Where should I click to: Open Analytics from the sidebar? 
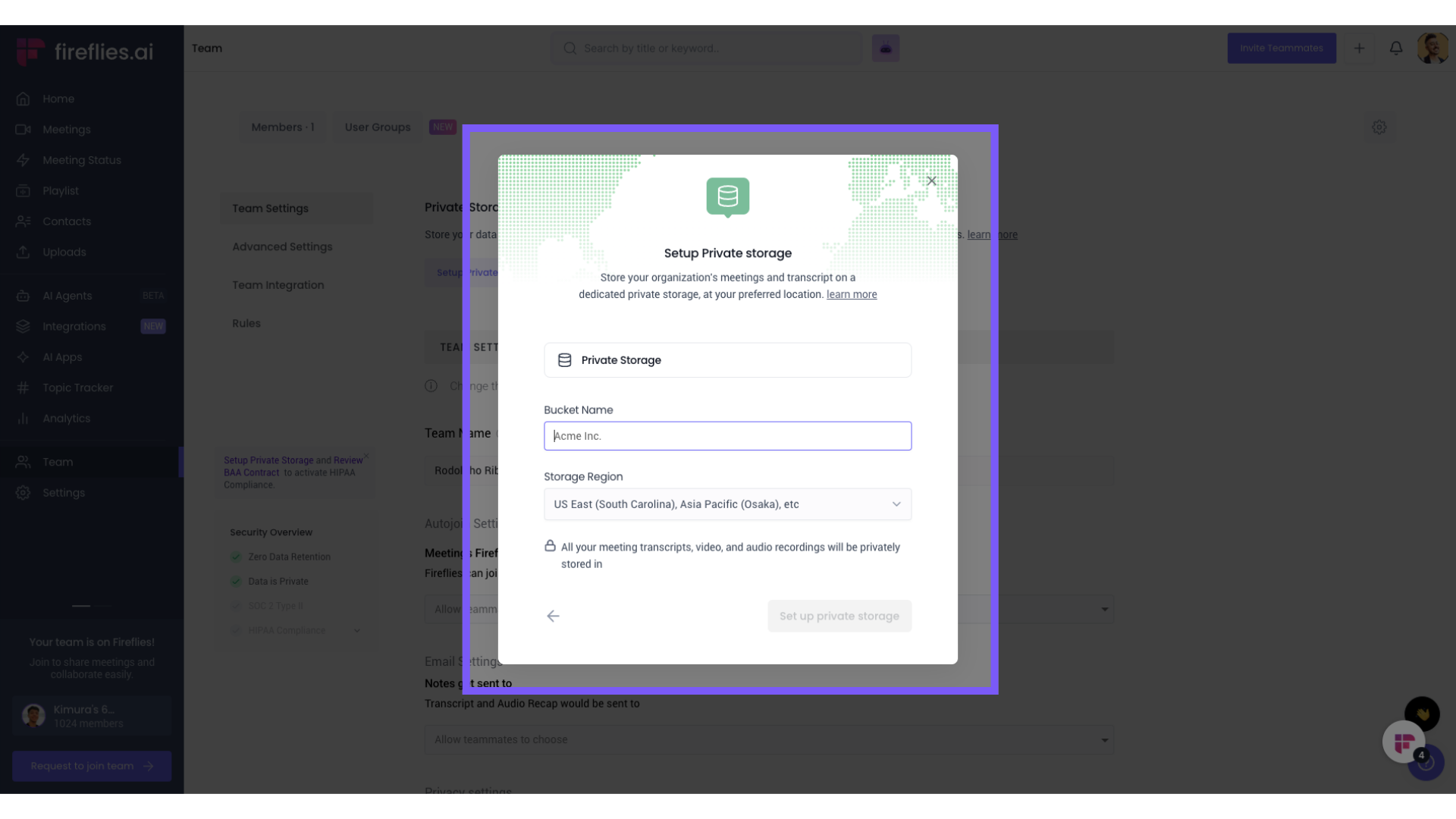(x=66, y=419)
